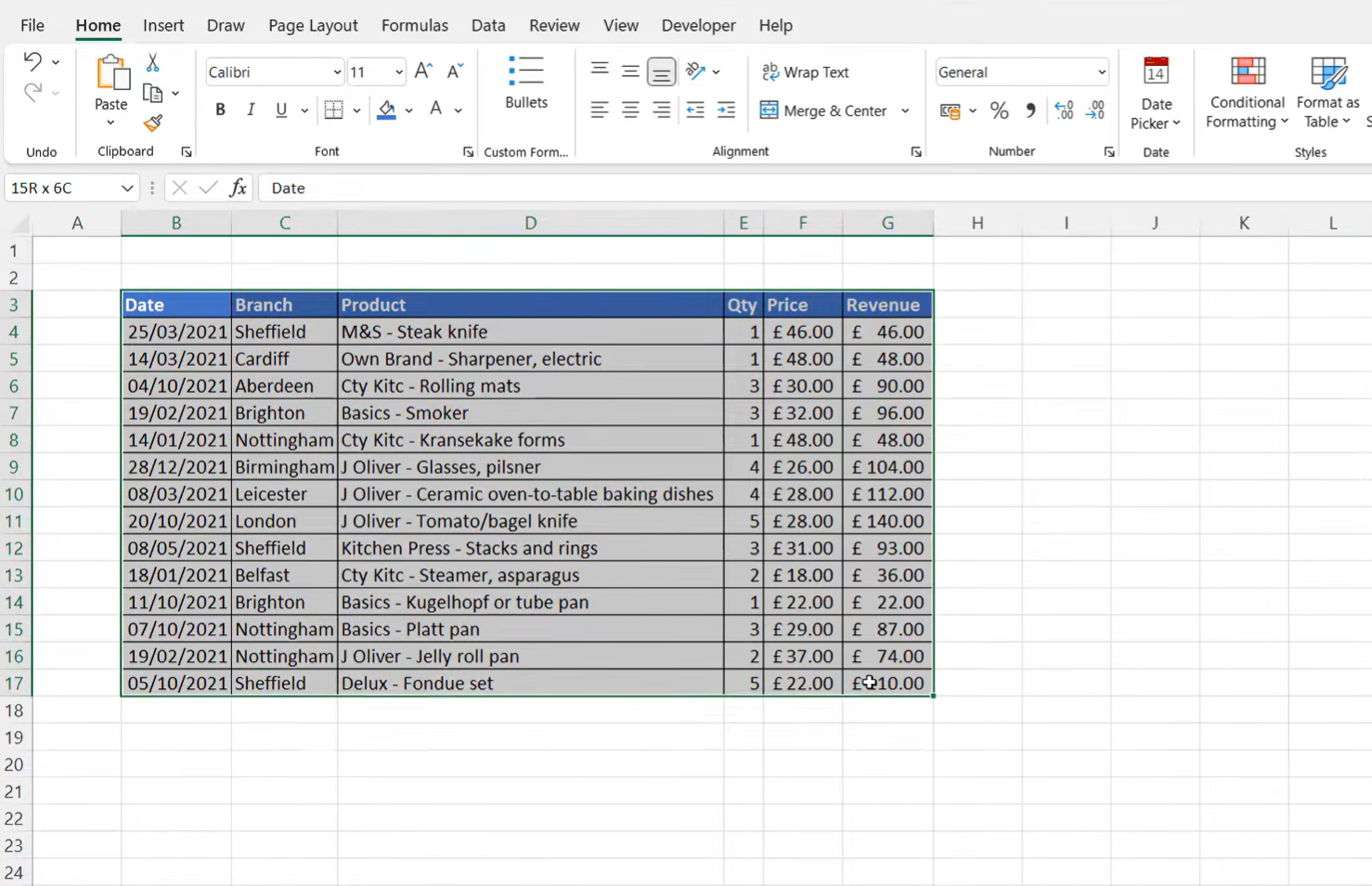This screenshot has width=1372, height=886.
Task: Switch to the View tab
Action: [x=621, y=25]
